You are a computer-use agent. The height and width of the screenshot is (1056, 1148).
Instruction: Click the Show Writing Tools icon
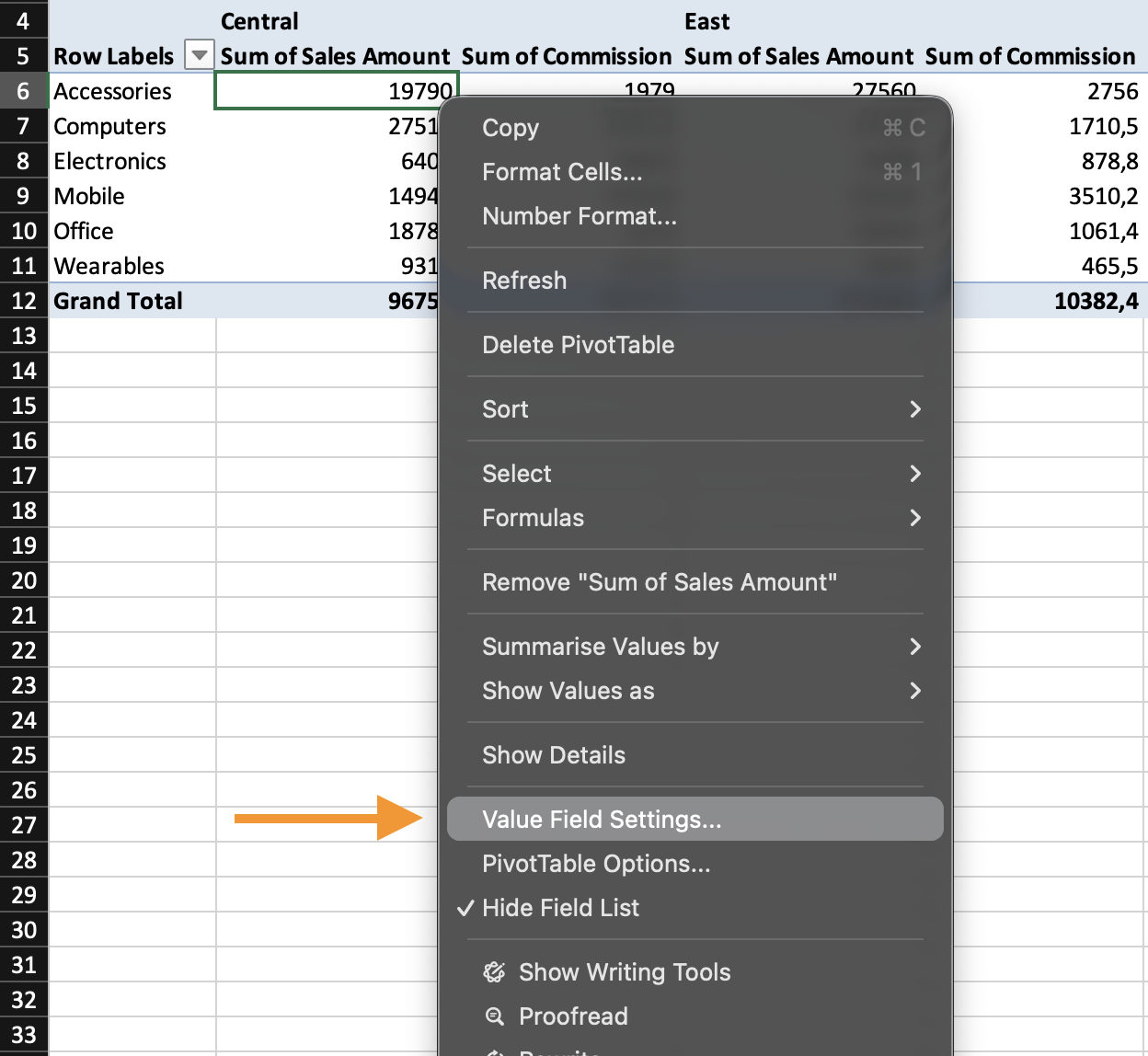495,972
